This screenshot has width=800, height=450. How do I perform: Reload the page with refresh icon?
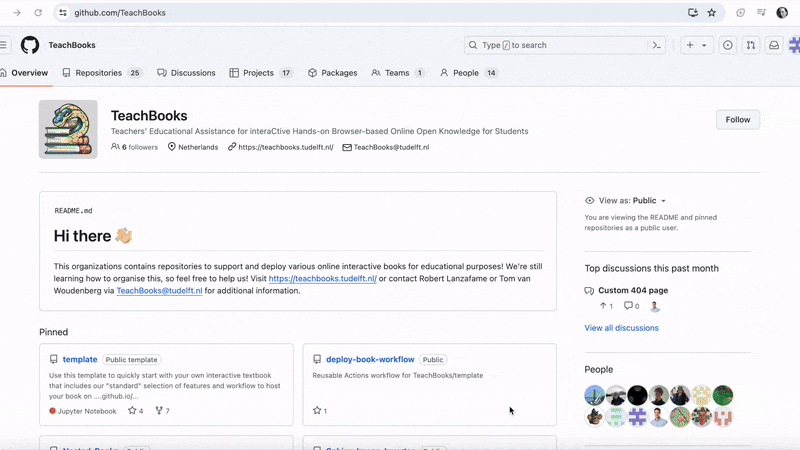tap(38, 13)
